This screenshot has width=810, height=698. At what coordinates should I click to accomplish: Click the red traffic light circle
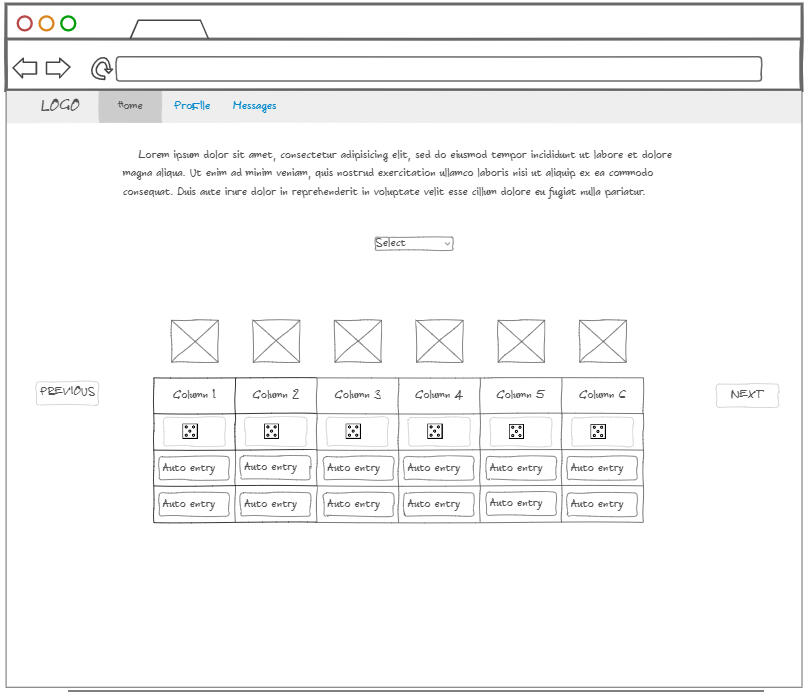(23, 22)
